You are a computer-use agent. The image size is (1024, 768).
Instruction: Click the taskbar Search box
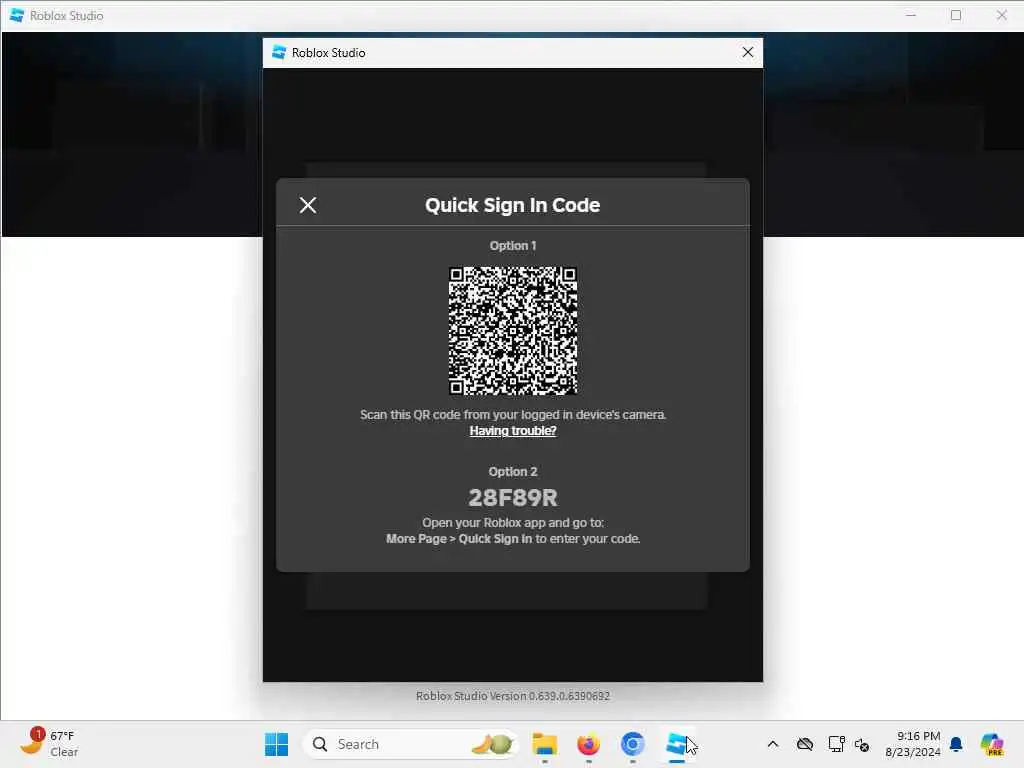pos(411,744)
